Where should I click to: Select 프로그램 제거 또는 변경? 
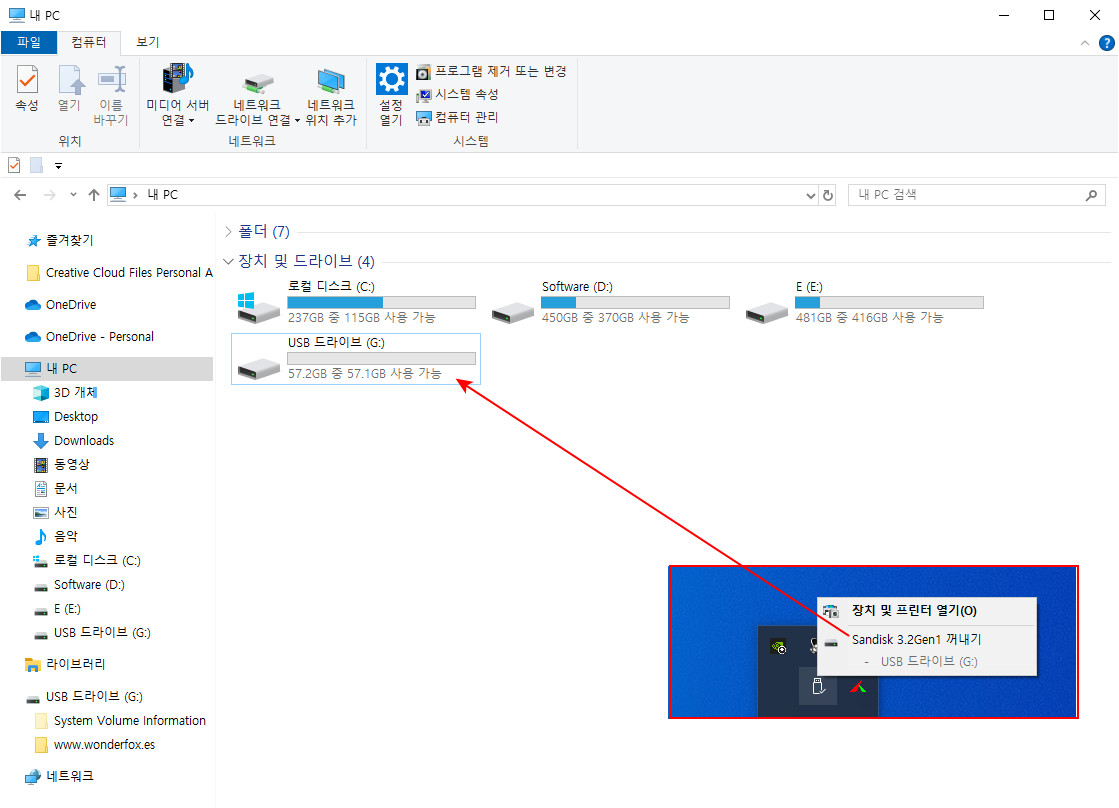click(x=490, y=71)
